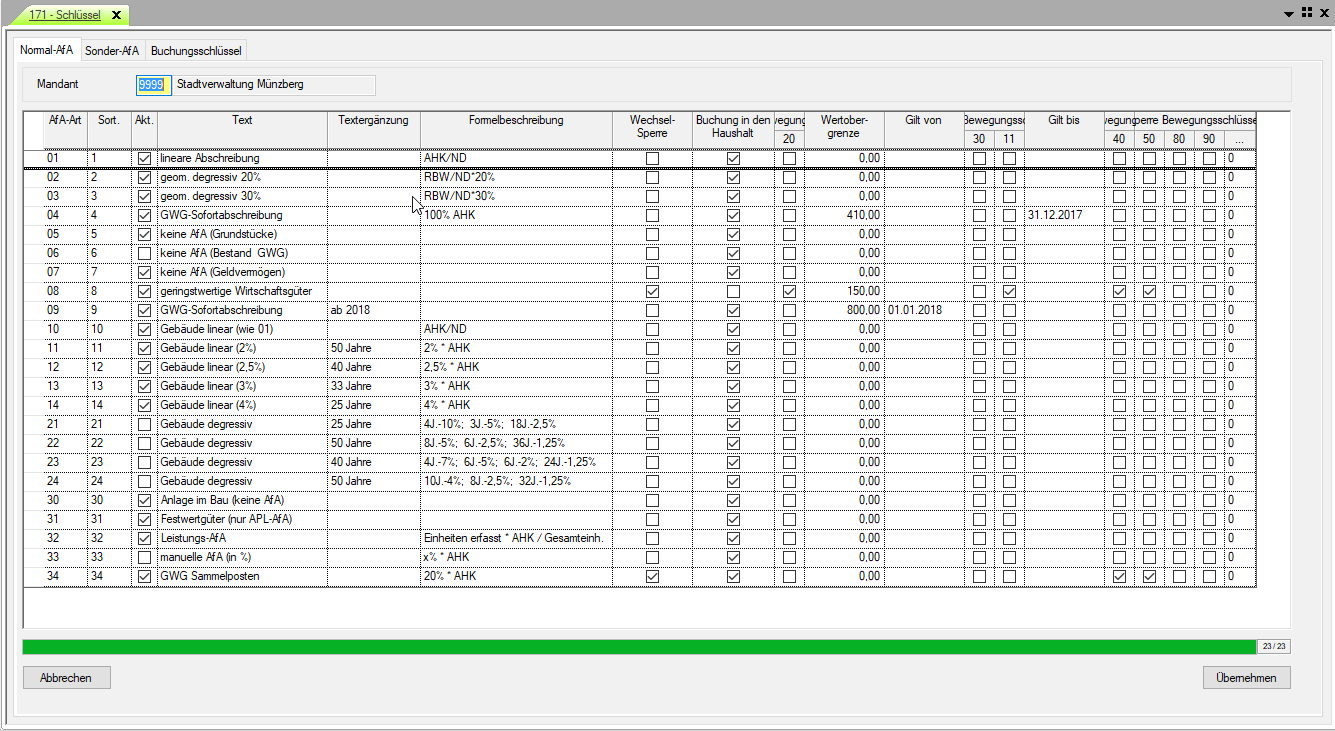Screen dimensions: 1335x731
Task: Click the Text column header
Action: (x=242, y=120)
